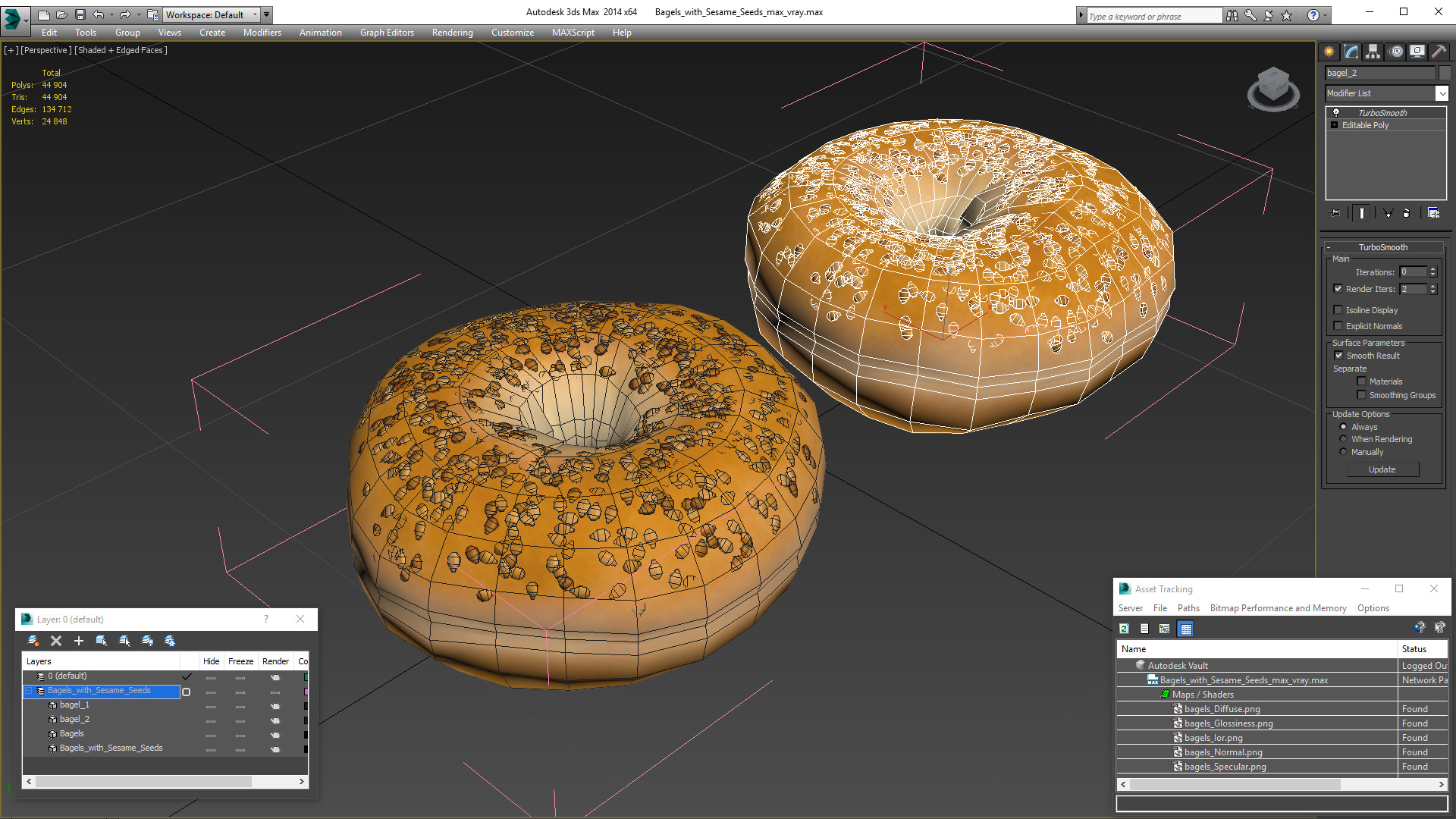Open the Modifier List dropdown

click(x=1442, y=93)
